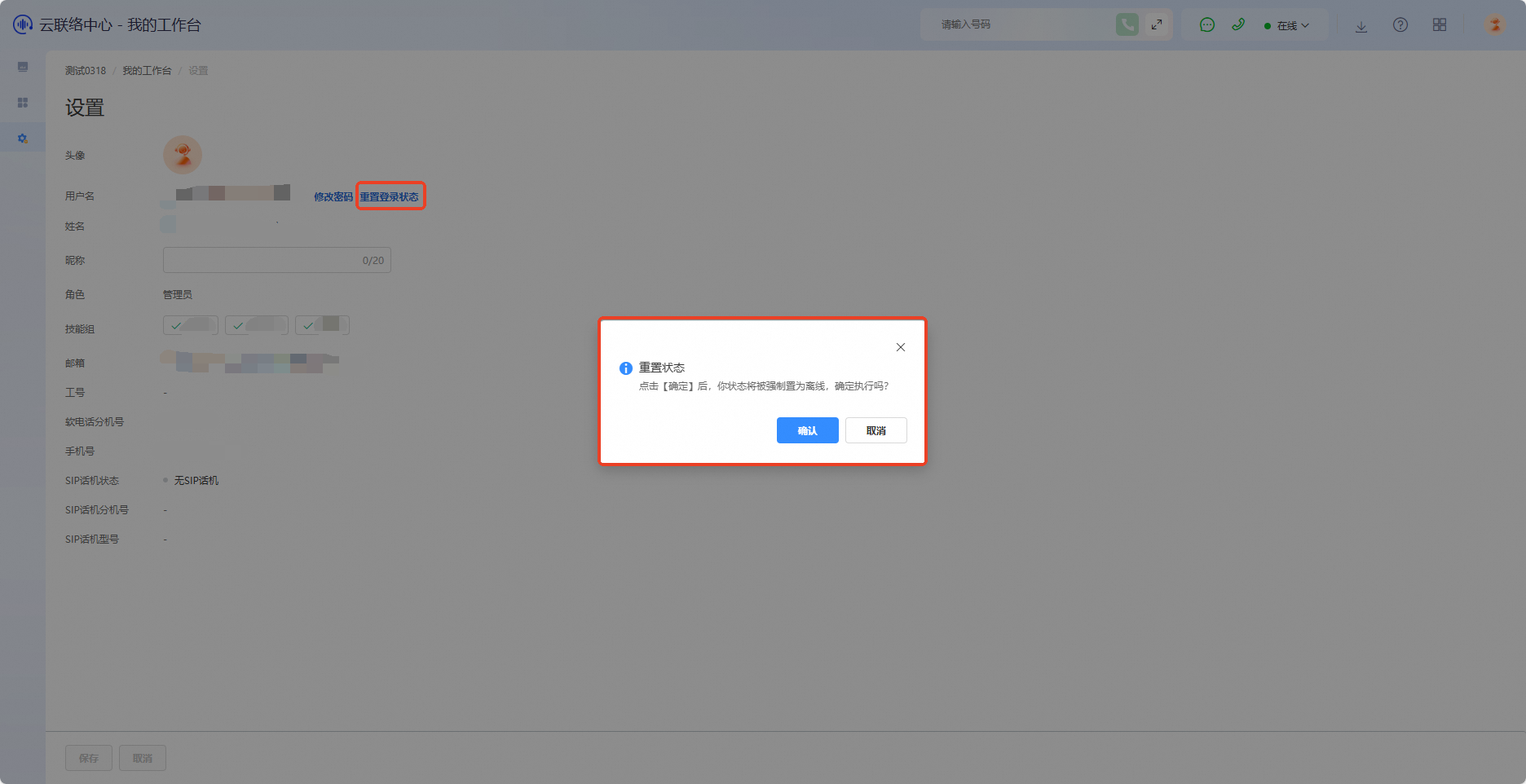This screenshot has height=784, width=1526.
Task: Click the 0/20 character counter
Action: [x=373, y=261]
